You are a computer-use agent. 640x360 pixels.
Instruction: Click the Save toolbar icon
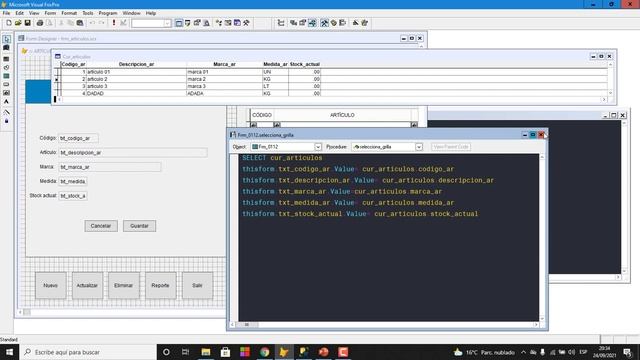(x=27, y=23)
